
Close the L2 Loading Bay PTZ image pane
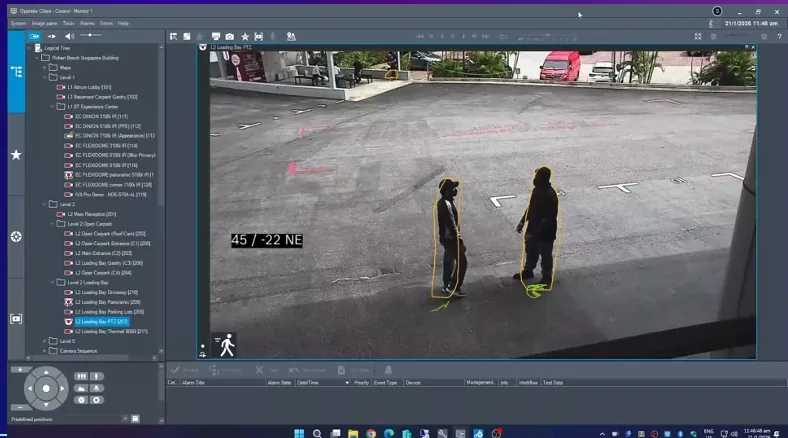coord(753,47)
